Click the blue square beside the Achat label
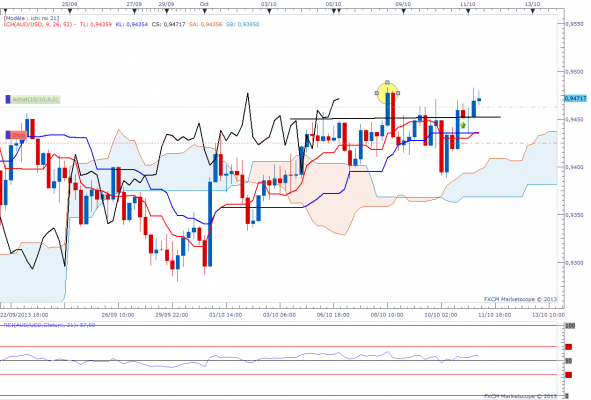 [8, 99]
